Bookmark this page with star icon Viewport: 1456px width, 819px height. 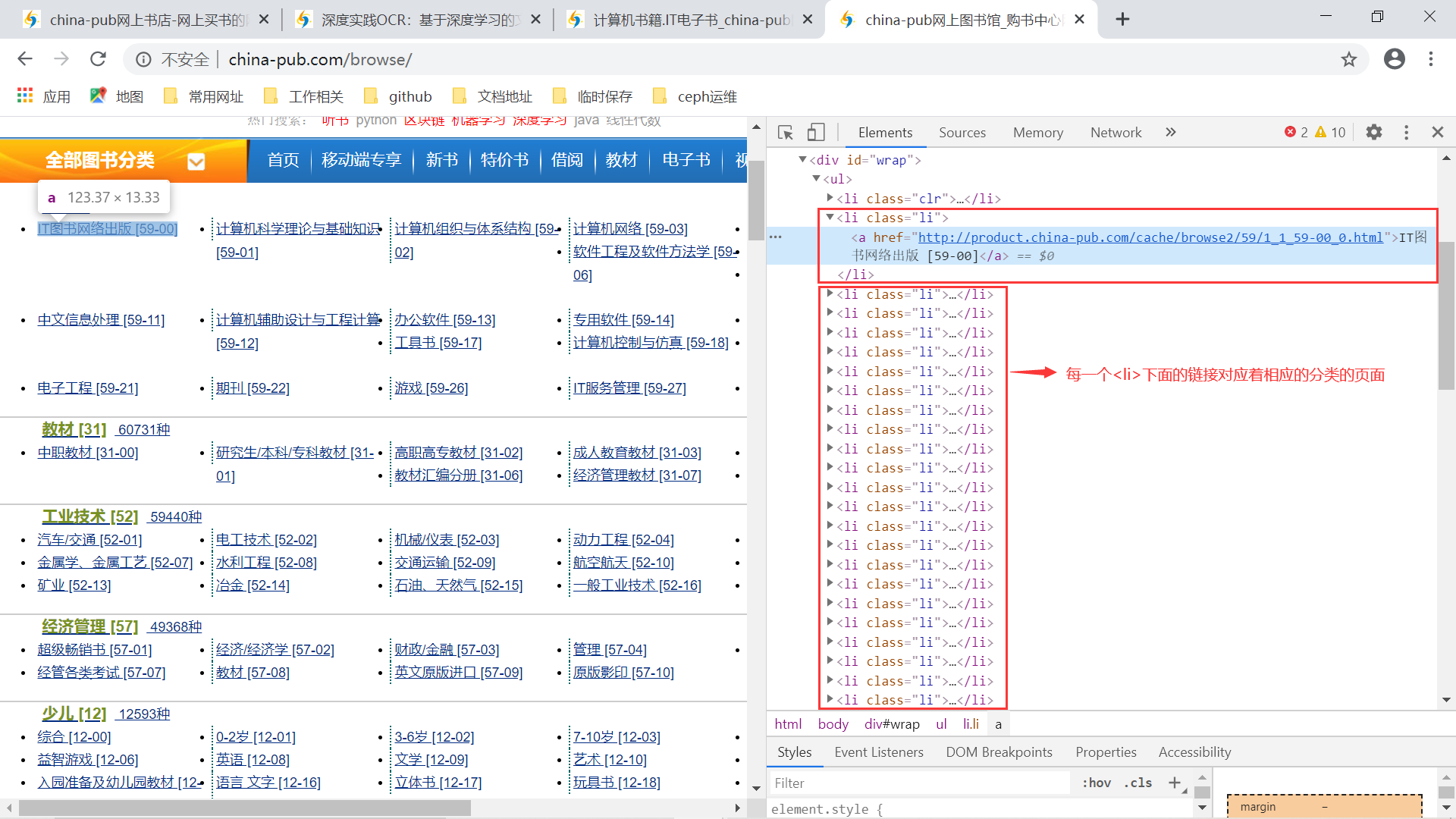coord(1348,59)
